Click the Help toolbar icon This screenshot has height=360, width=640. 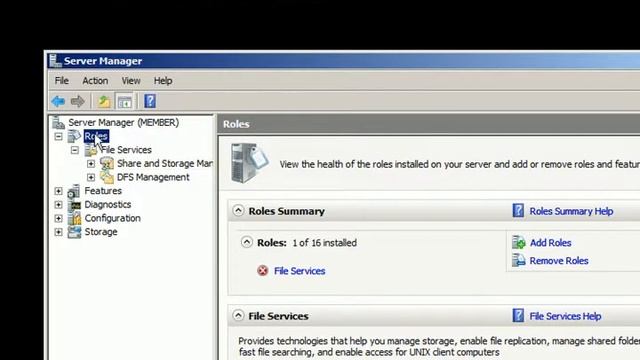[x=150, y=101]
